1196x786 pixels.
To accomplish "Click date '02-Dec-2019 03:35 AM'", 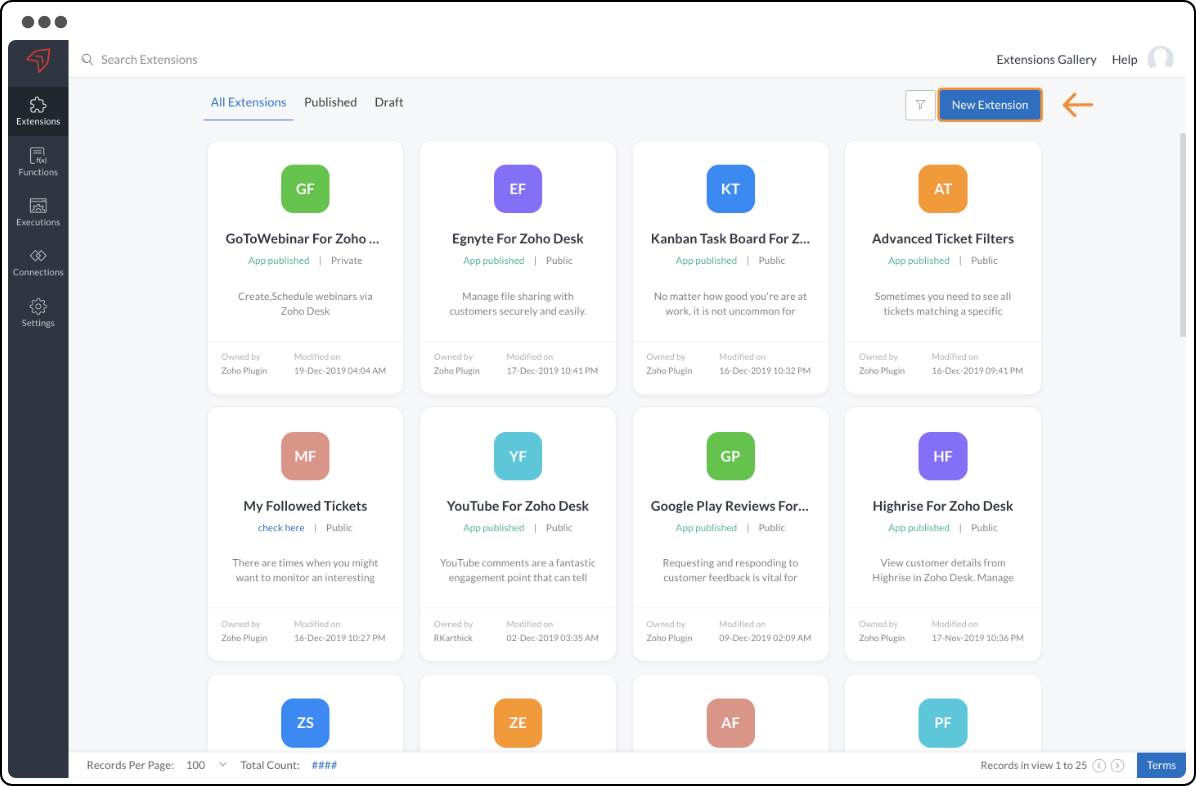I will point(552,638).
